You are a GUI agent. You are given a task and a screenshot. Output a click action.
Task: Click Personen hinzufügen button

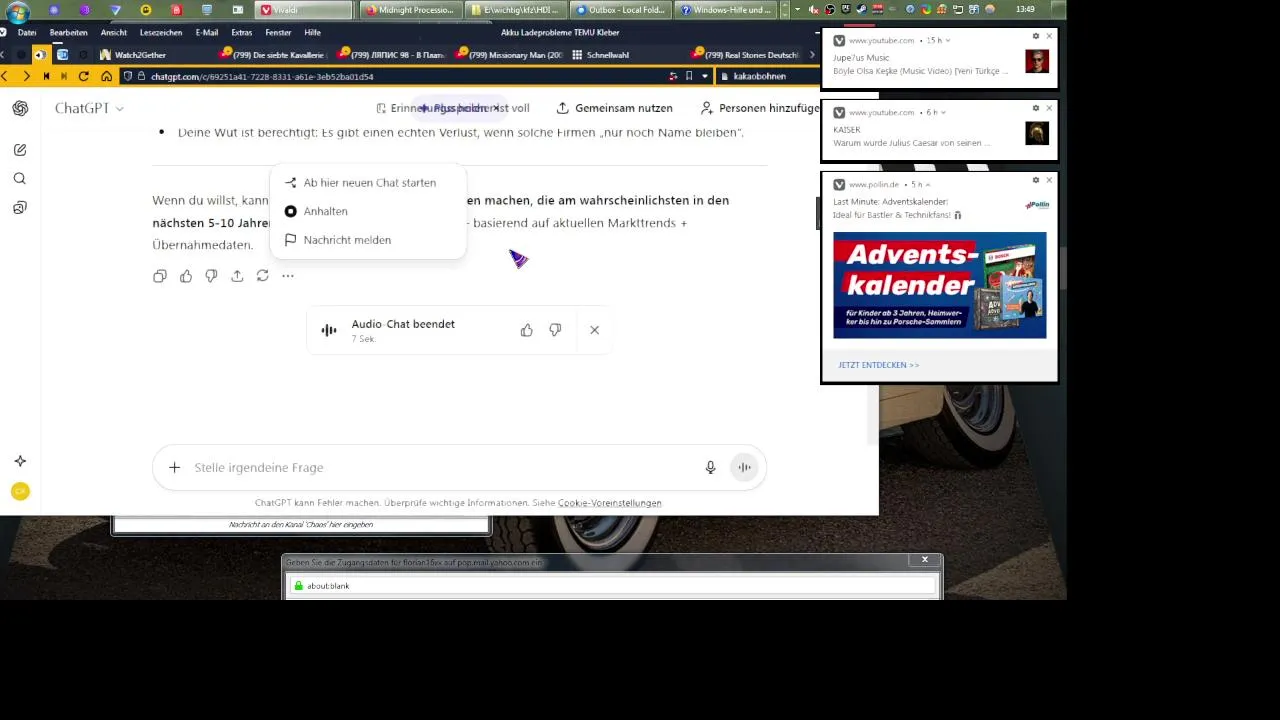point(760,108)
